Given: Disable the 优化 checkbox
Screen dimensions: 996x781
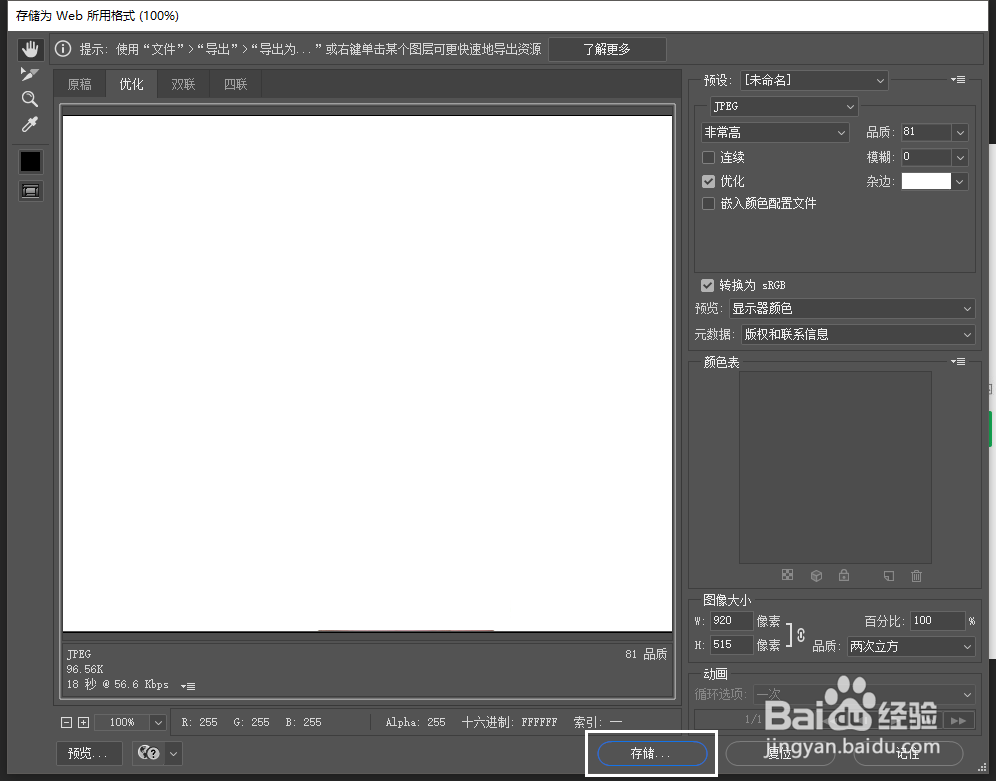Looking at the screenshot, I should (709, 181).
